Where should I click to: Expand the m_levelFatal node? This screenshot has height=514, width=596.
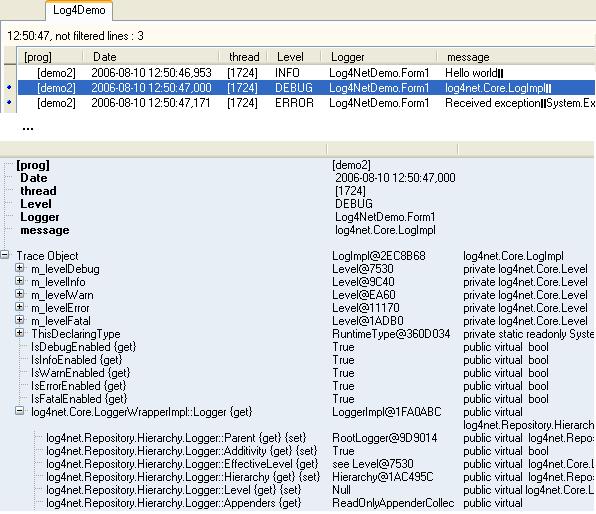pos(19,320)
